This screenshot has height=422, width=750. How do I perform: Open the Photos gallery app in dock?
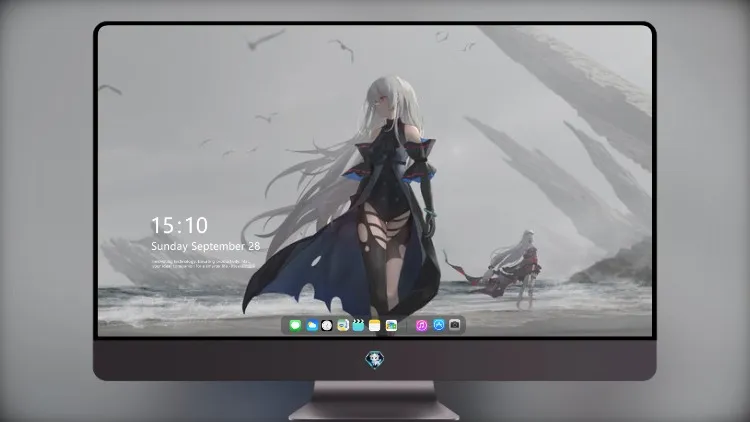(x=391, y=326)
